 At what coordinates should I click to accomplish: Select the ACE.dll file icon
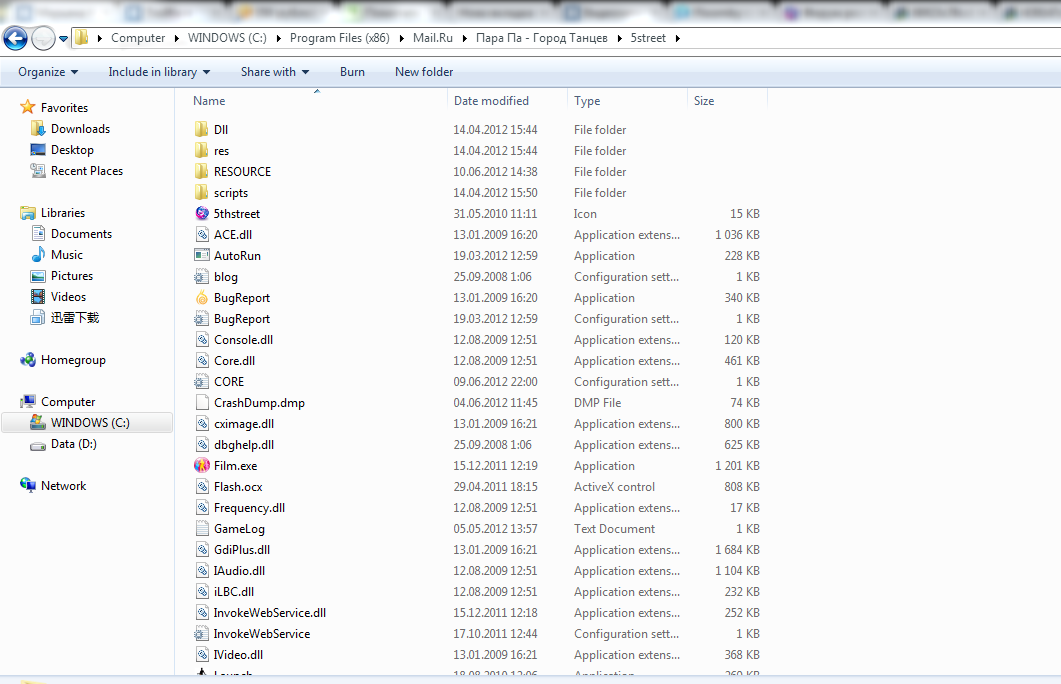point(202,234)
